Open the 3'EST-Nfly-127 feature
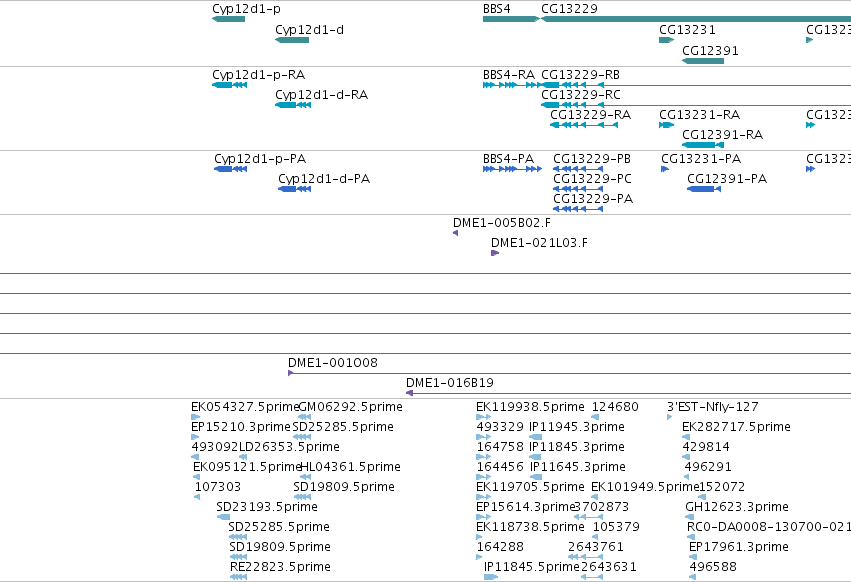Screen dimensions: 851x582 [x=669, y=417]
